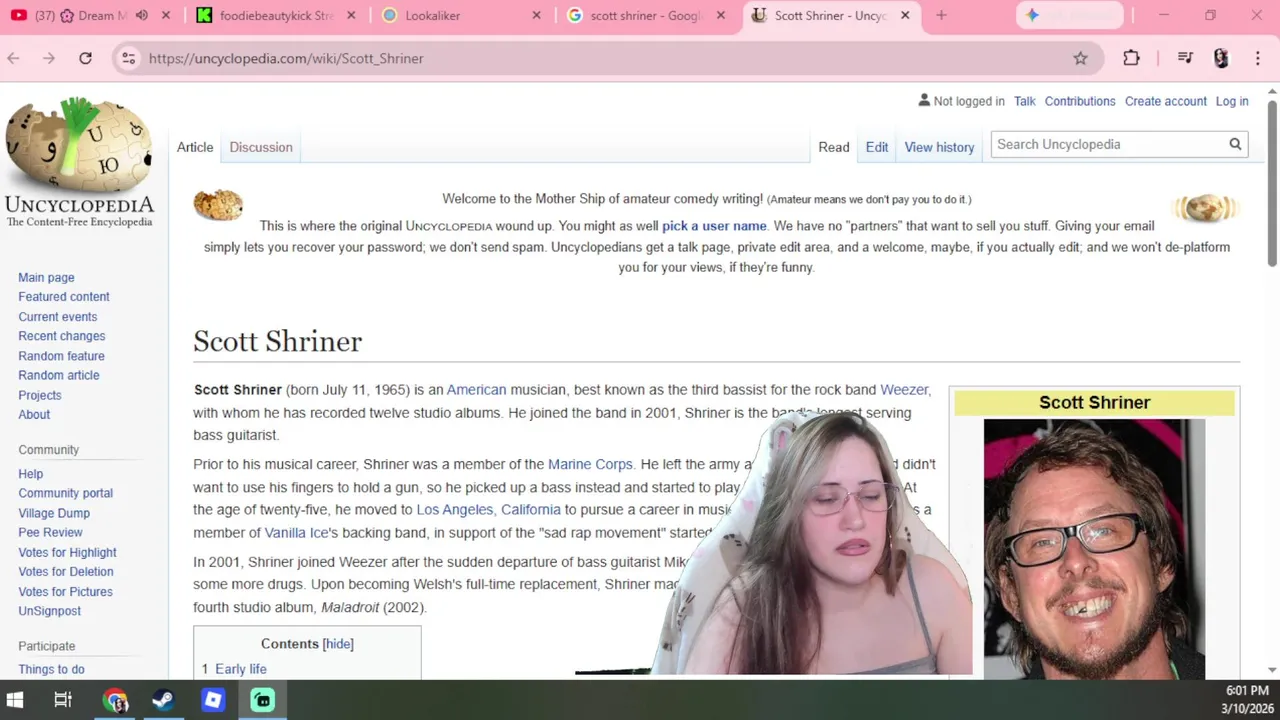The height and width of the screenshot is (720, 1280).
Task: Open the green Kick app on taskbar
Action: [263, 700]
